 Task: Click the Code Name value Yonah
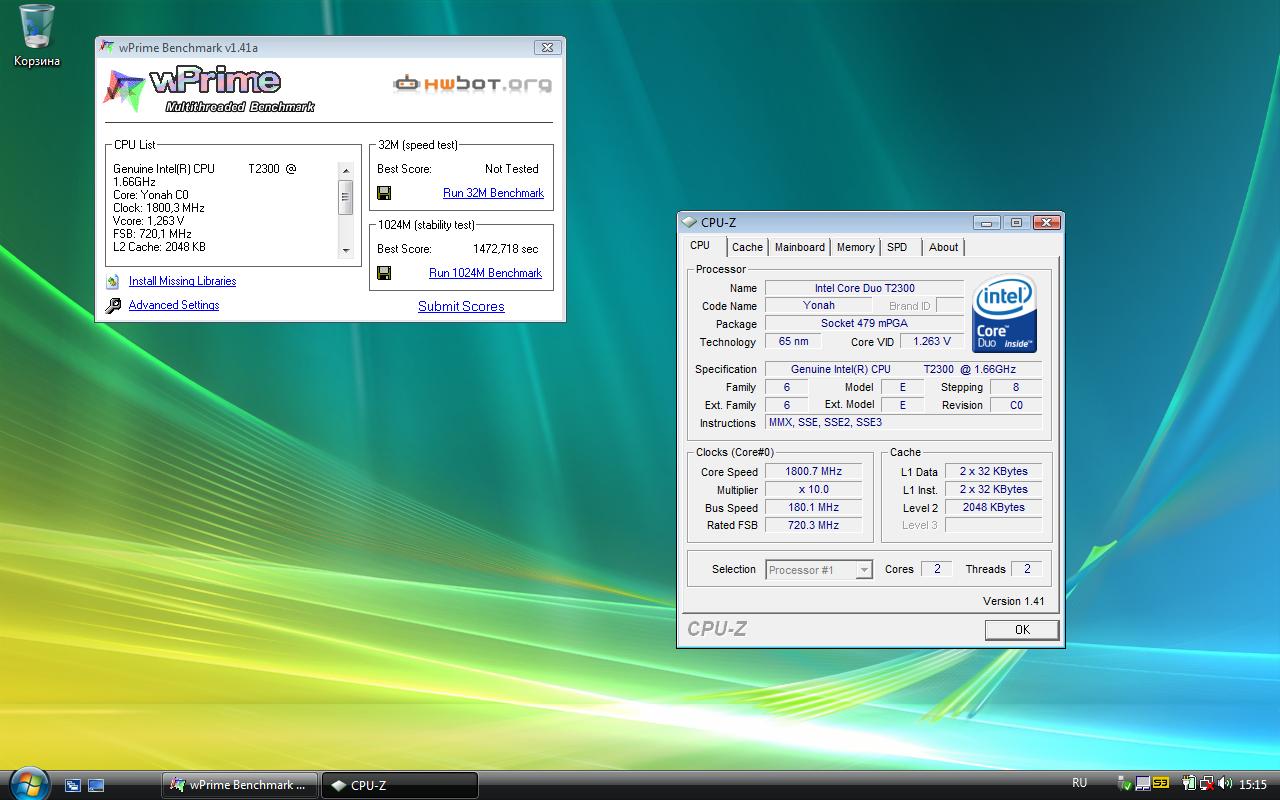coord(818,306)
